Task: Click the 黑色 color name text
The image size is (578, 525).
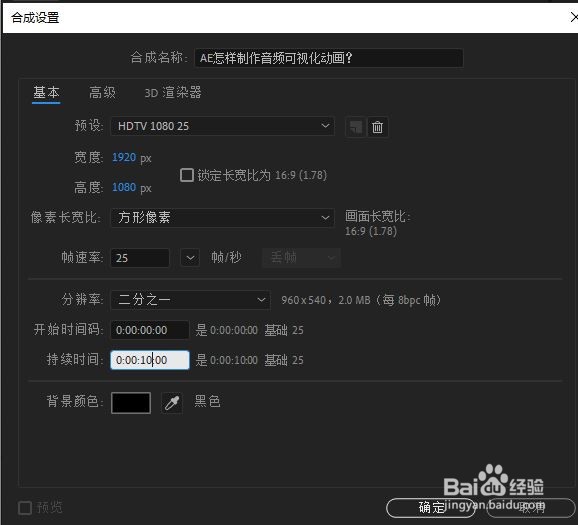Action: pyautogui.click(x=208, y=401)
